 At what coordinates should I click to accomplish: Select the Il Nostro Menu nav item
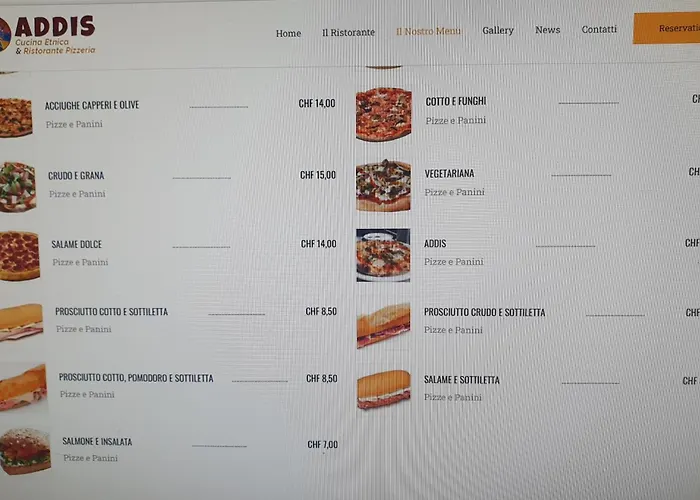429,31
